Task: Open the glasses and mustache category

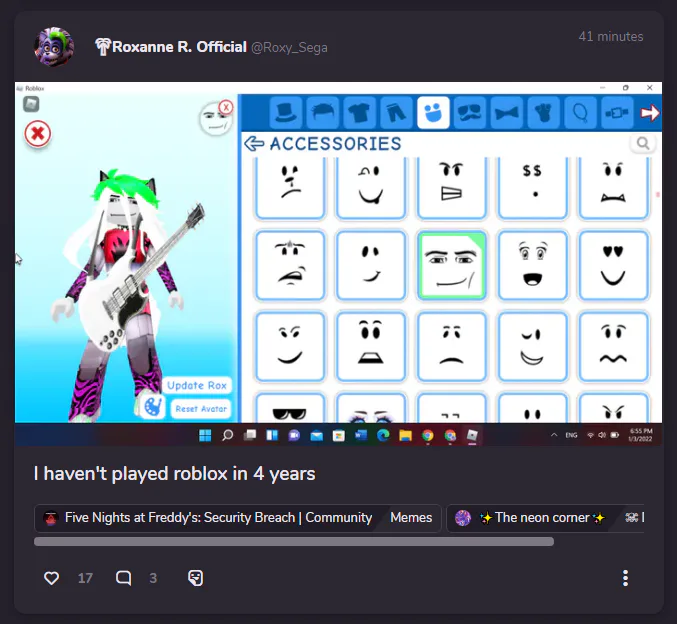Action: click(470, 113)
